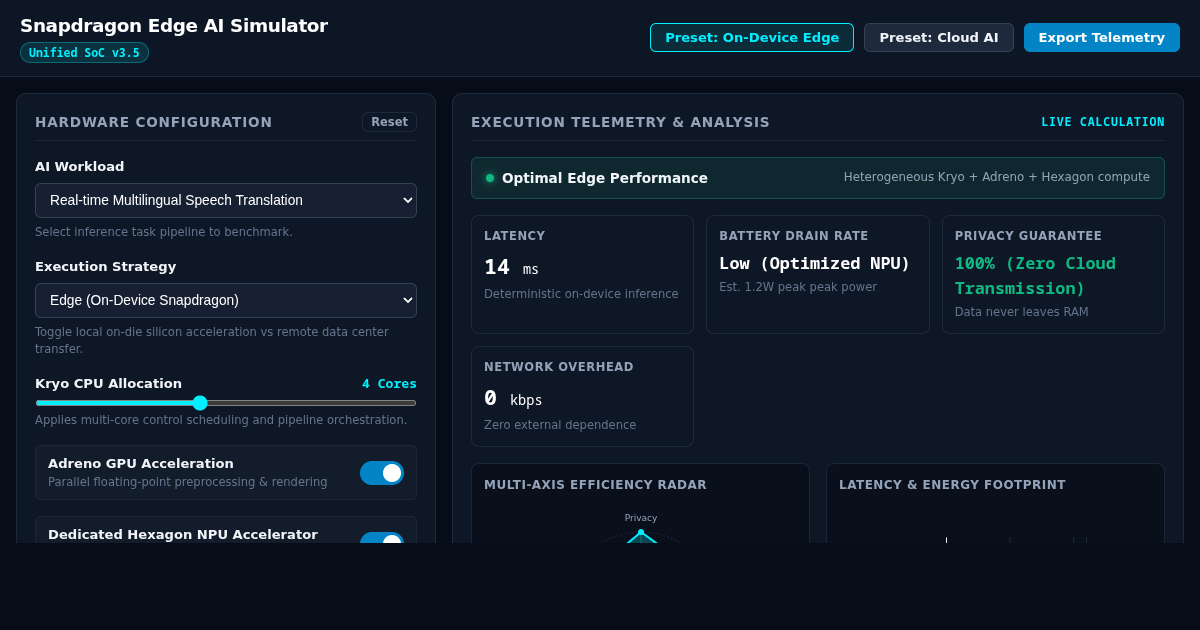This screenshot has height=630, width=1200.
Task: Click the Snapdragon Edge AI Simulator title
Action: [174, 25]
